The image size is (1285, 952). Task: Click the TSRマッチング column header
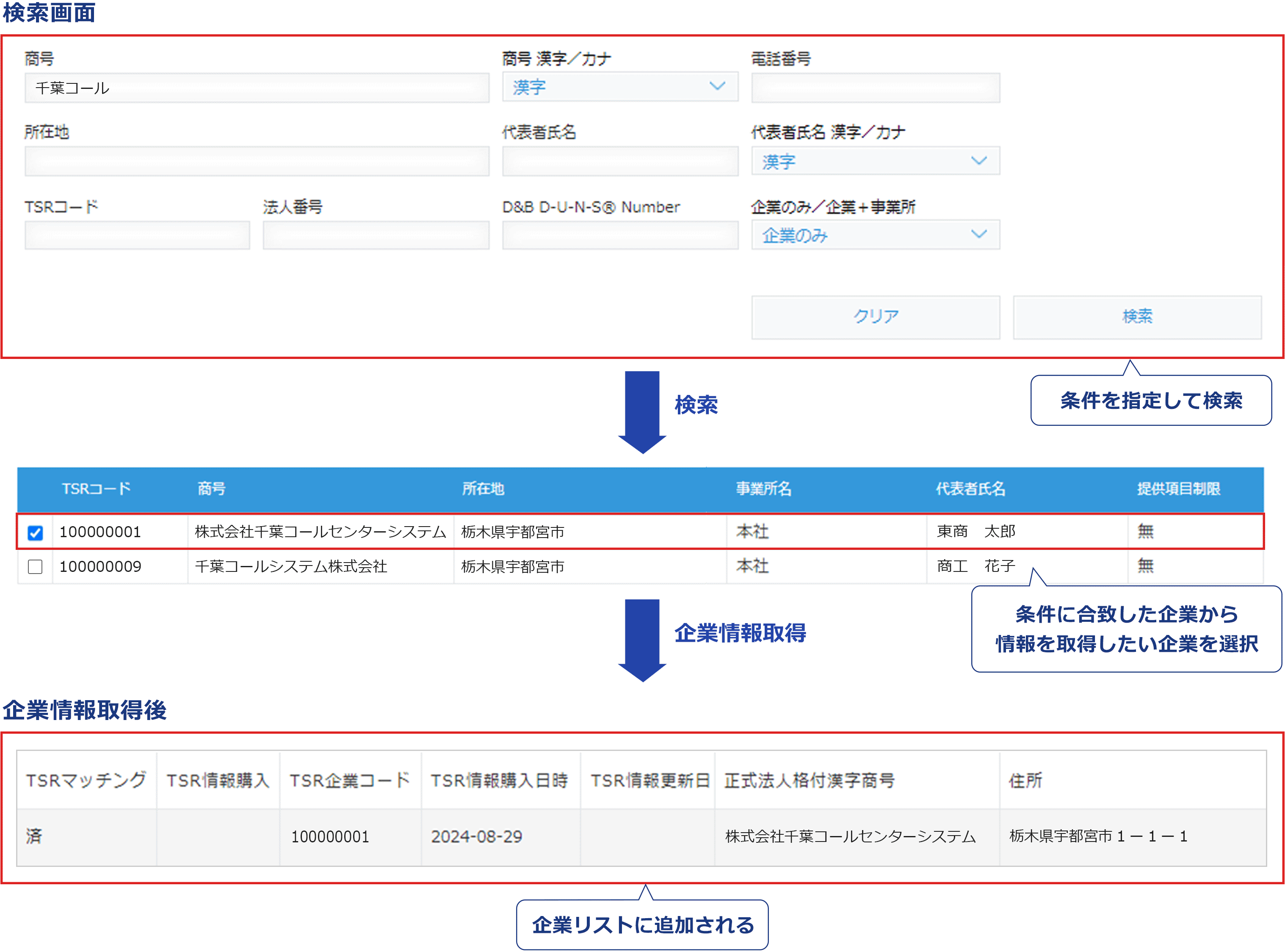tap(86, 780)
